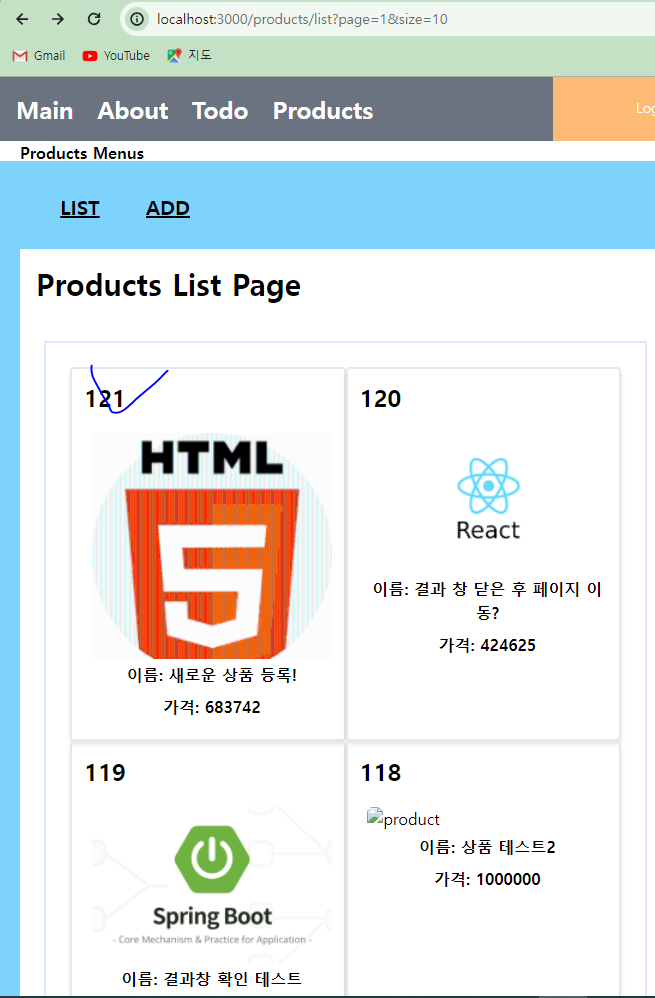Viewport: 655px width, 998px height.
Task: Select Products in the navigation bar
Action: 323,111
